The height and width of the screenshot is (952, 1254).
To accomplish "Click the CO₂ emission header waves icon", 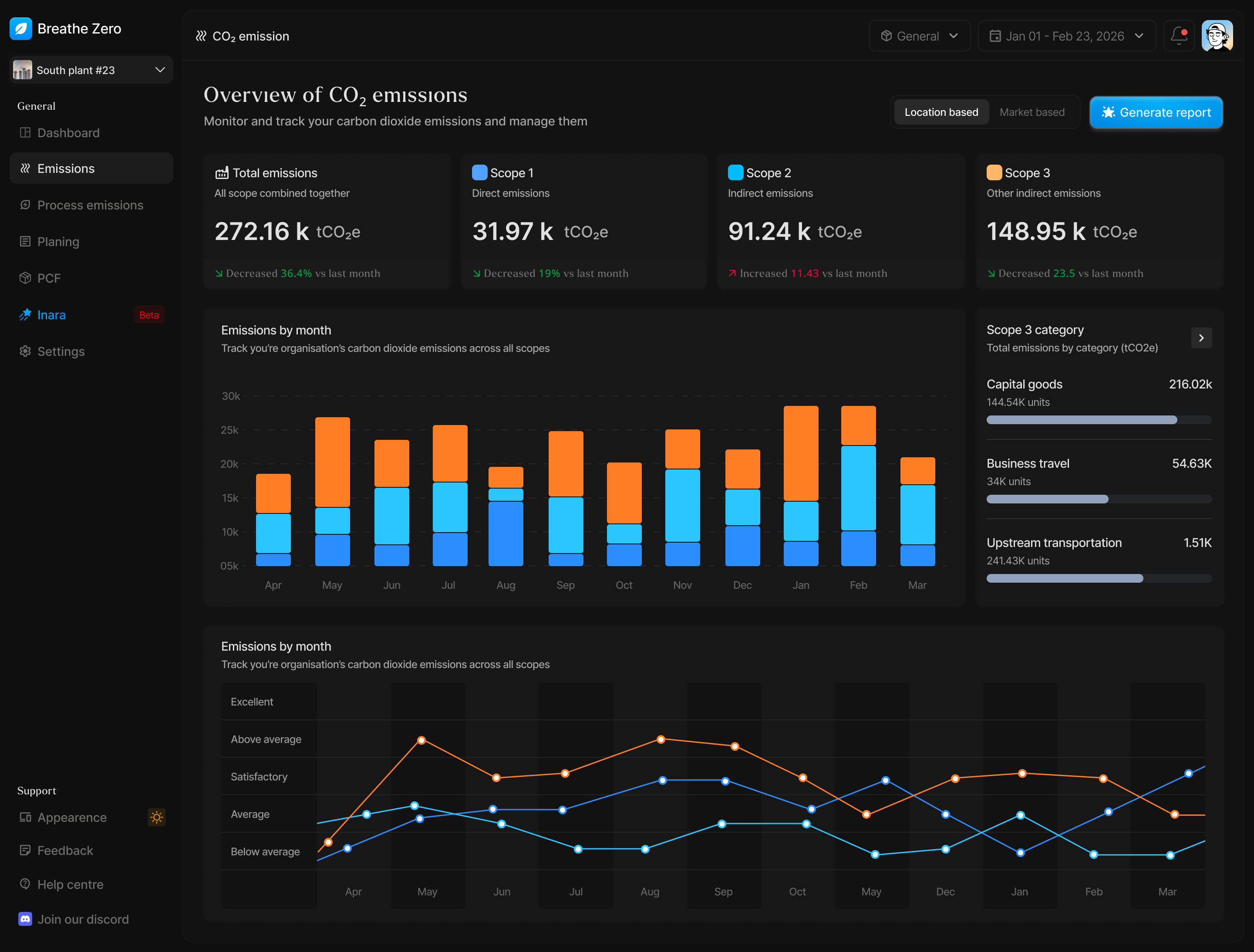I will click(x=201, y=36).
